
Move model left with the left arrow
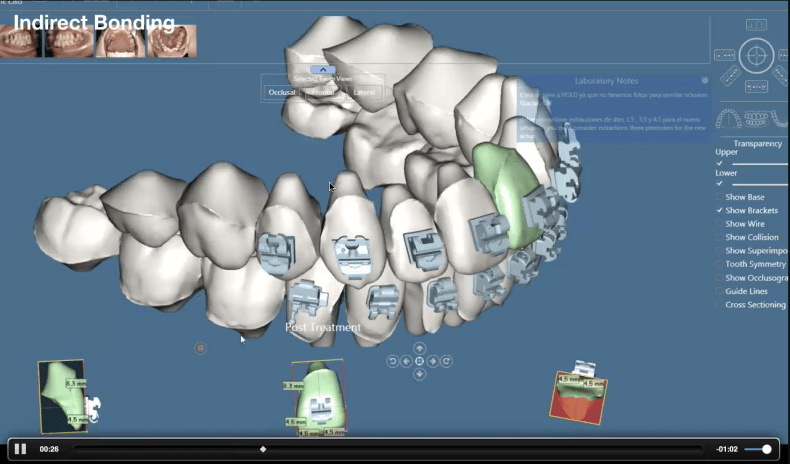pyautogui.click(x=406, y=361)
